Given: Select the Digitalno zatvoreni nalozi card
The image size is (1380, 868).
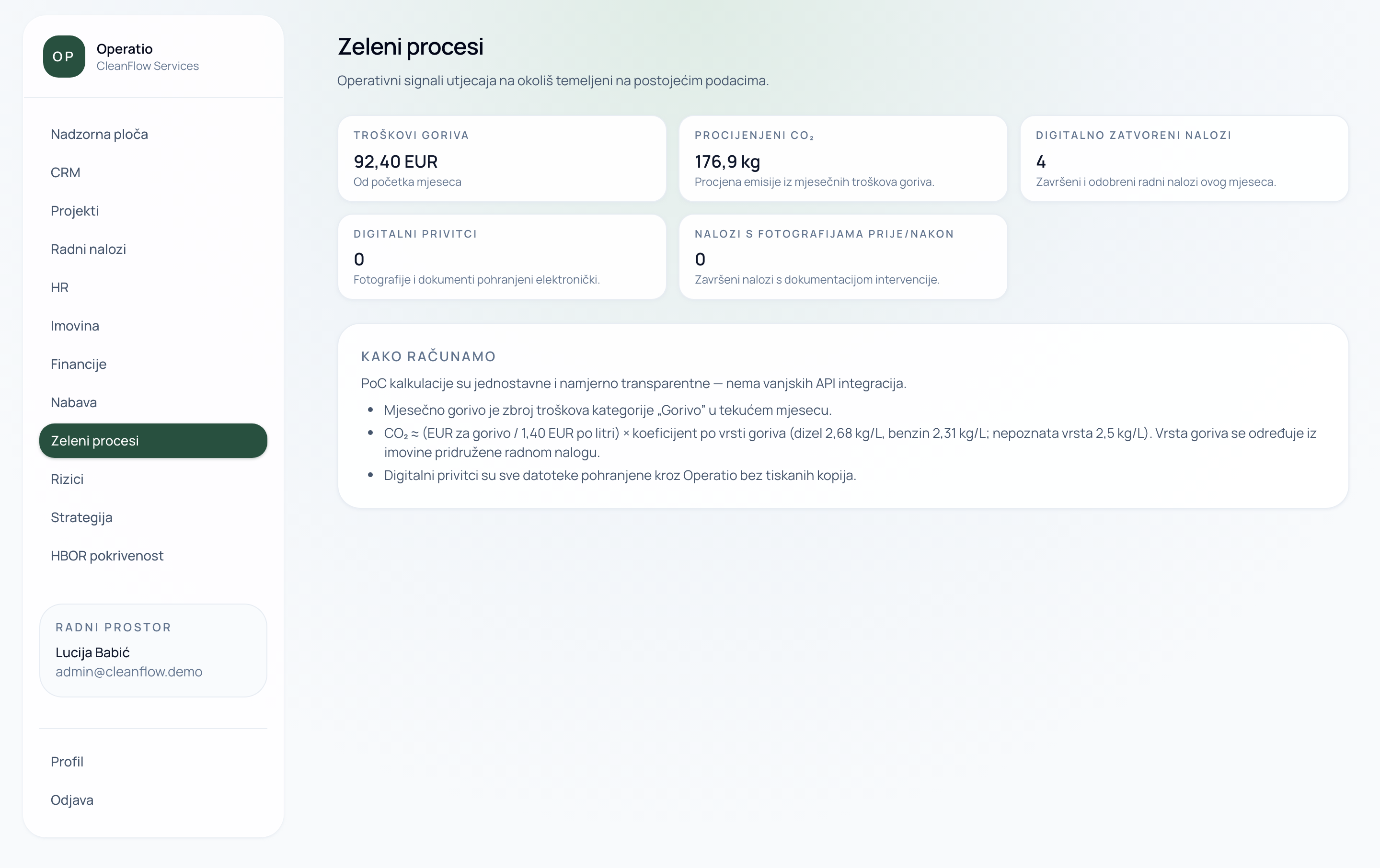Looking at the screenshot, I should click(x=1184, y=159).
